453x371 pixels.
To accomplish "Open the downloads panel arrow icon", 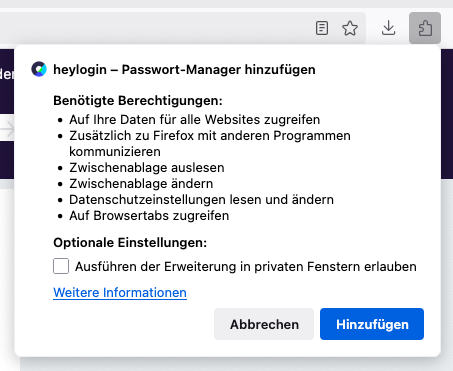I will coord(388,28).
